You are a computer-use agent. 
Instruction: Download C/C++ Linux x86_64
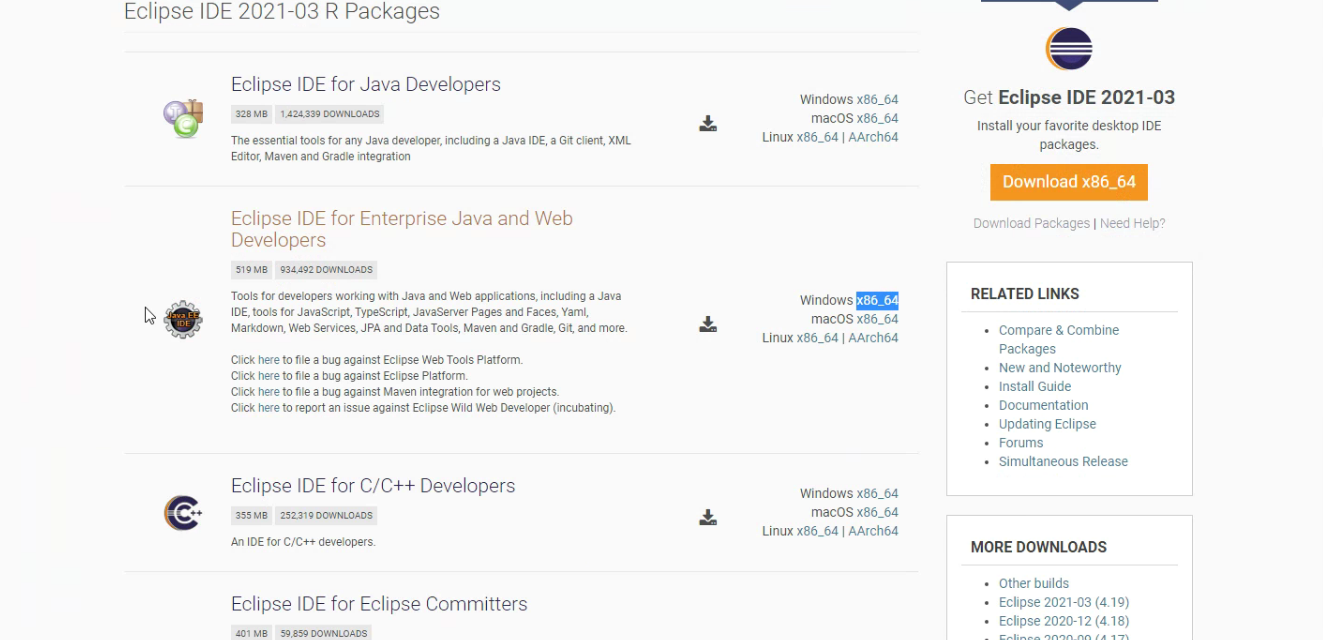coord(817,531)
